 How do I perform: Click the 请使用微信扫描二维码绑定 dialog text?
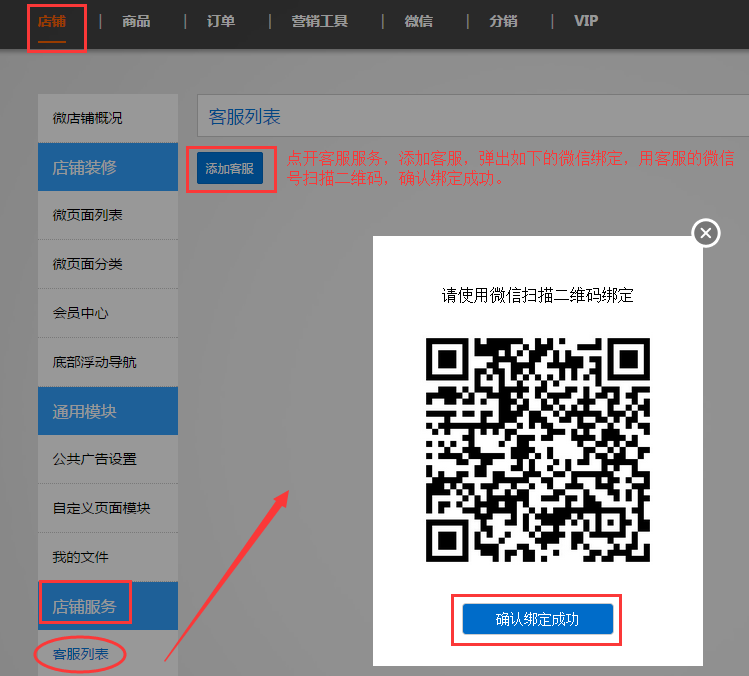coord(537,295)
